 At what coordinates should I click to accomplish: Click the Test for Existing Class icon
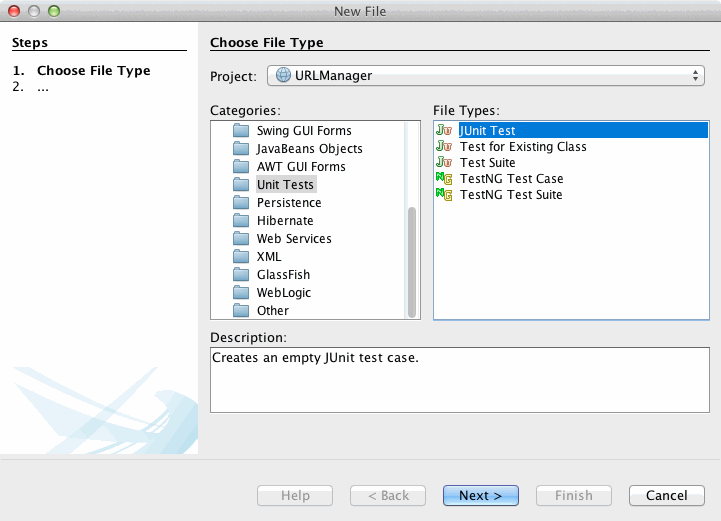click(444, 146)
